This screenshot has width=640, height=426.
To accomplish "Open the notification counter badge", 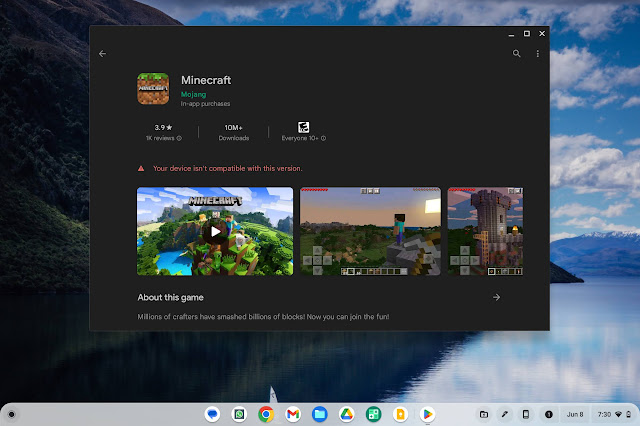I will click(x=549, y=415).
